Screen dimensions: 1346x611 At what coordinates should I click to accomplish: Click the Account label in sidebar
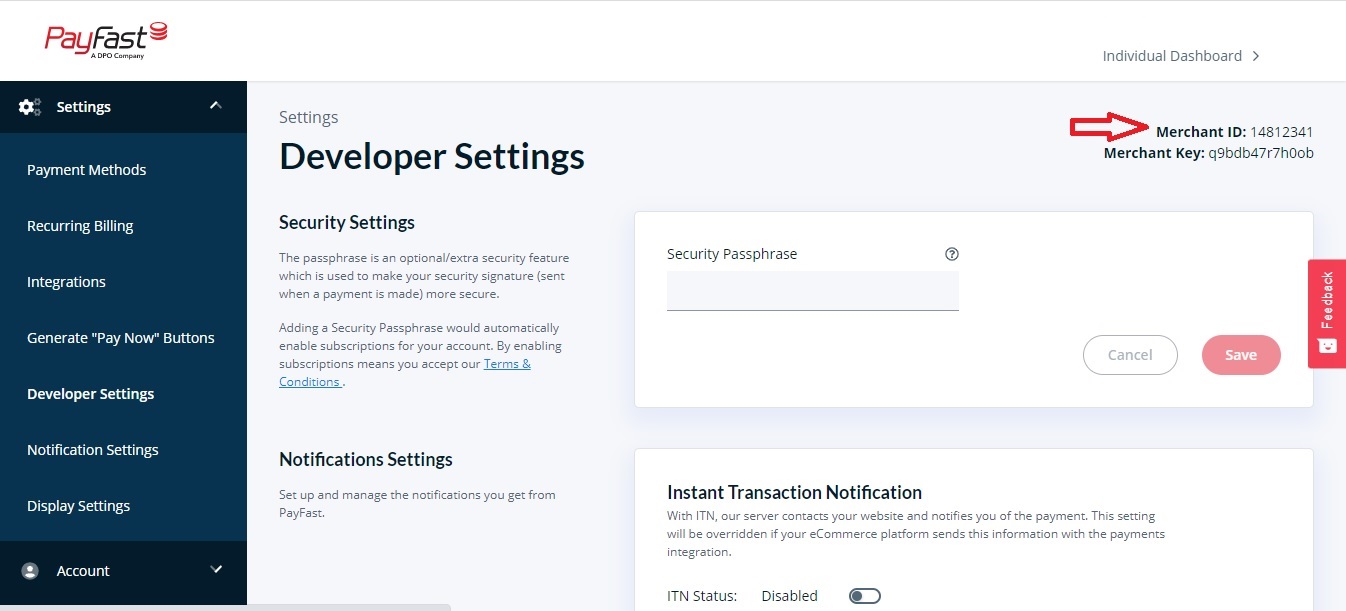click(x=83, y=571)
